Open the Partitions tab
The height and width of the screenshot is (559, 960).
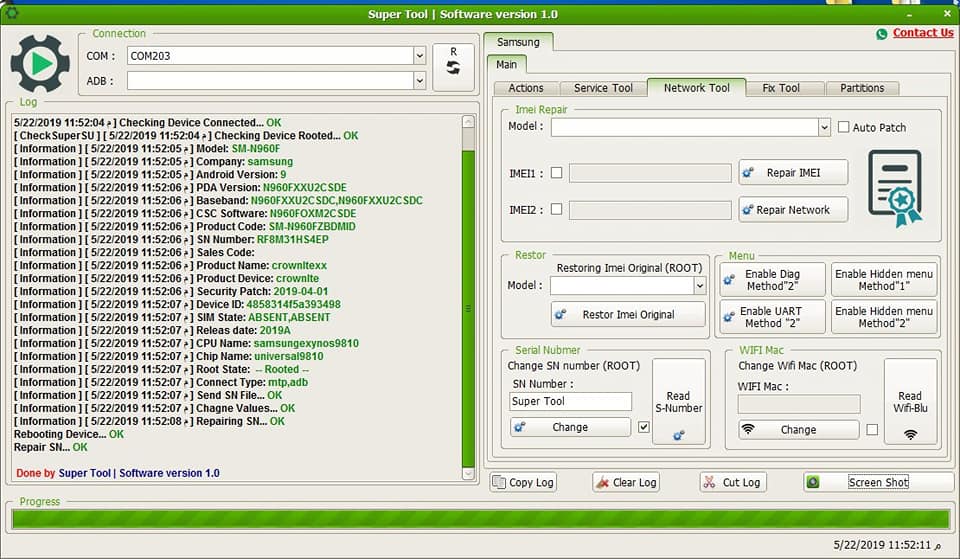click(x=861, y=88)
